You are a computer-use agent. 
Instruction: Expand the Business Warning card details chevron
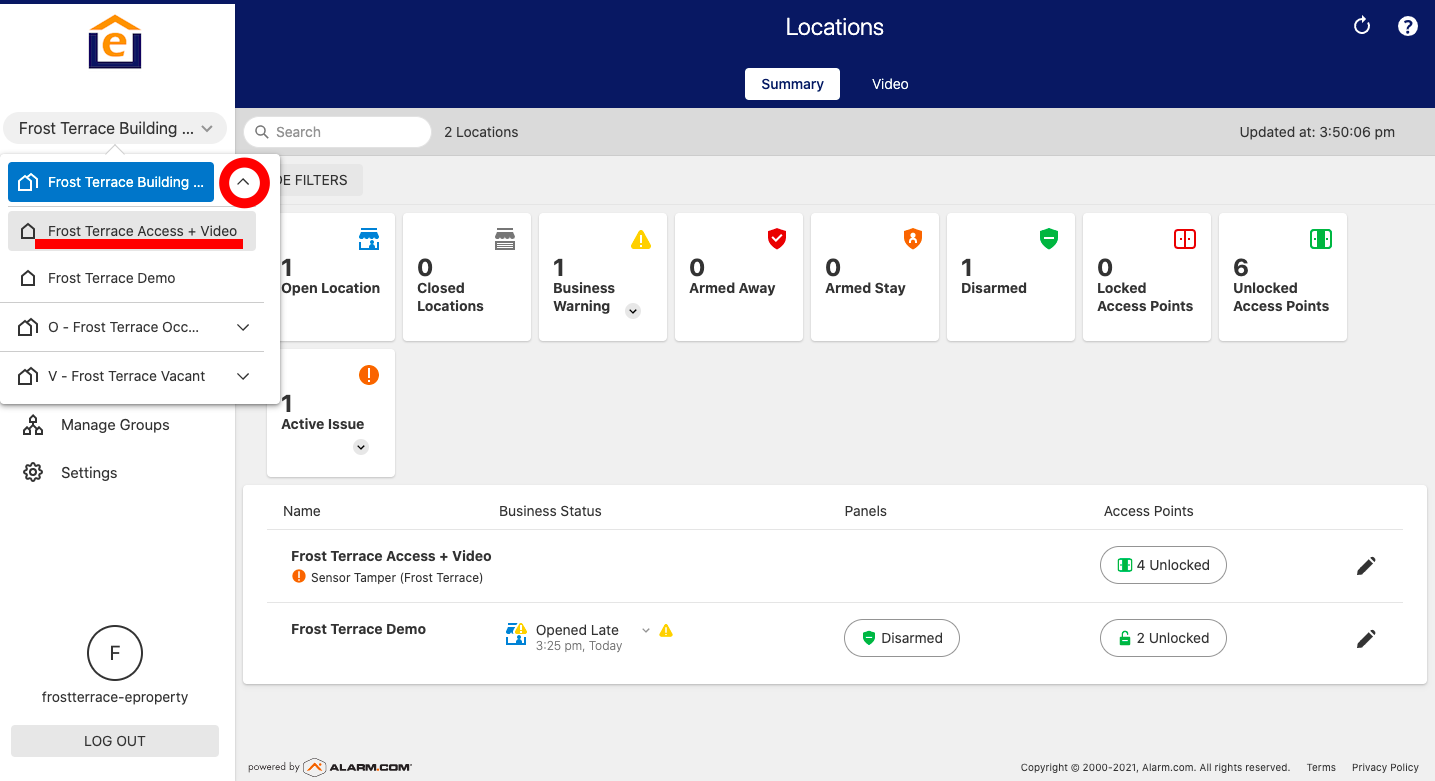pyautogui.click(x=632, y=310)
